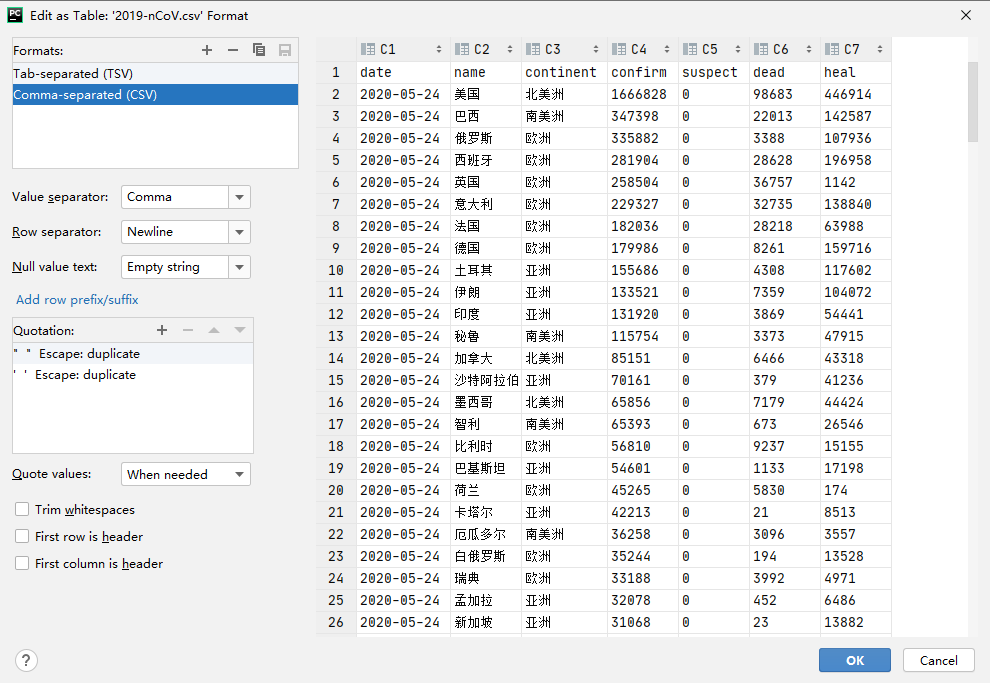
Task: Click the C3 column table icon
Action: (x=533, y=49)
